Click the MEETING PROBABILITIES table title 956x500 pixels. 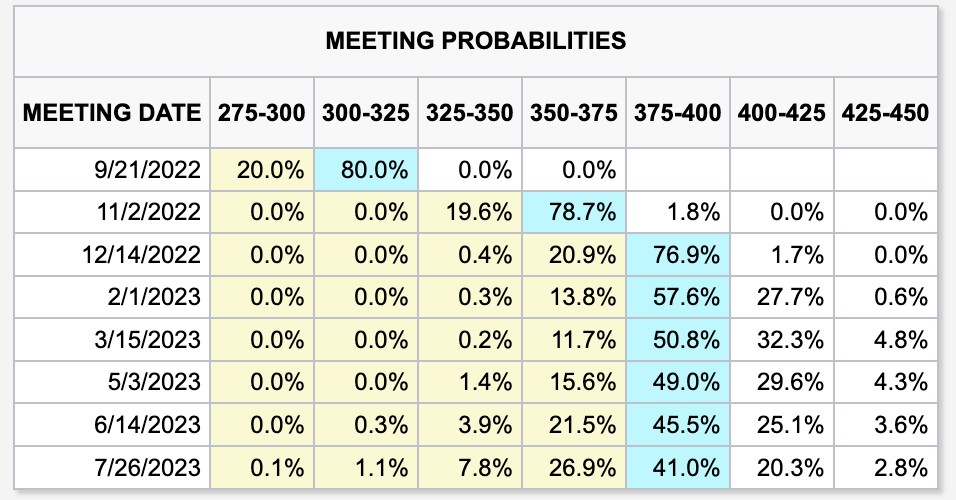coord(475,41)
